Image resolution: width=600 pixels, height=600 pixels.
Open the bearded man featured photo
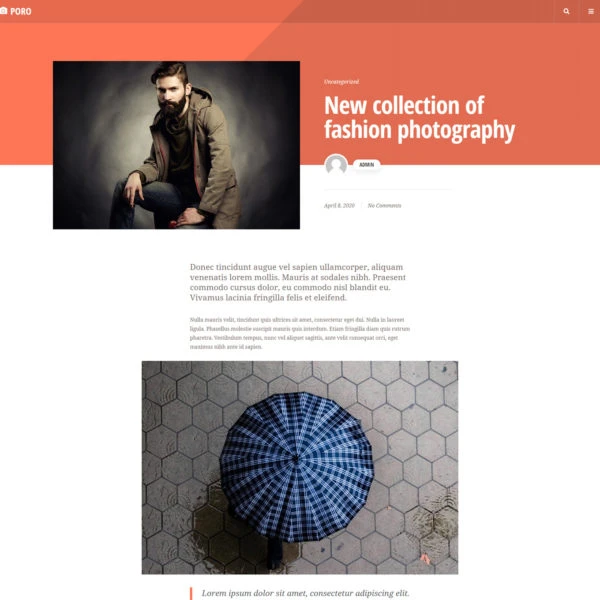pyautogui.click(x=176, y=145)
